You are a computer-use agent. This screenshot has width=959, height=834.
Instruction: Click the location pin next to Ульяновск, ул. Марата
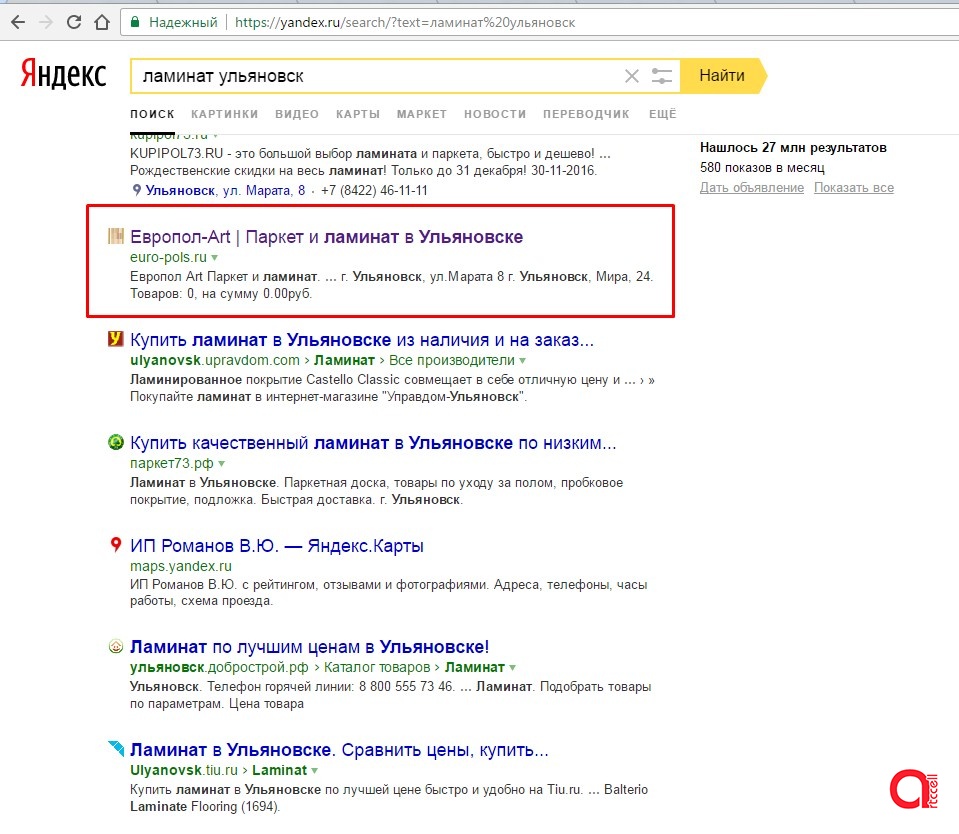coord(136,190)
